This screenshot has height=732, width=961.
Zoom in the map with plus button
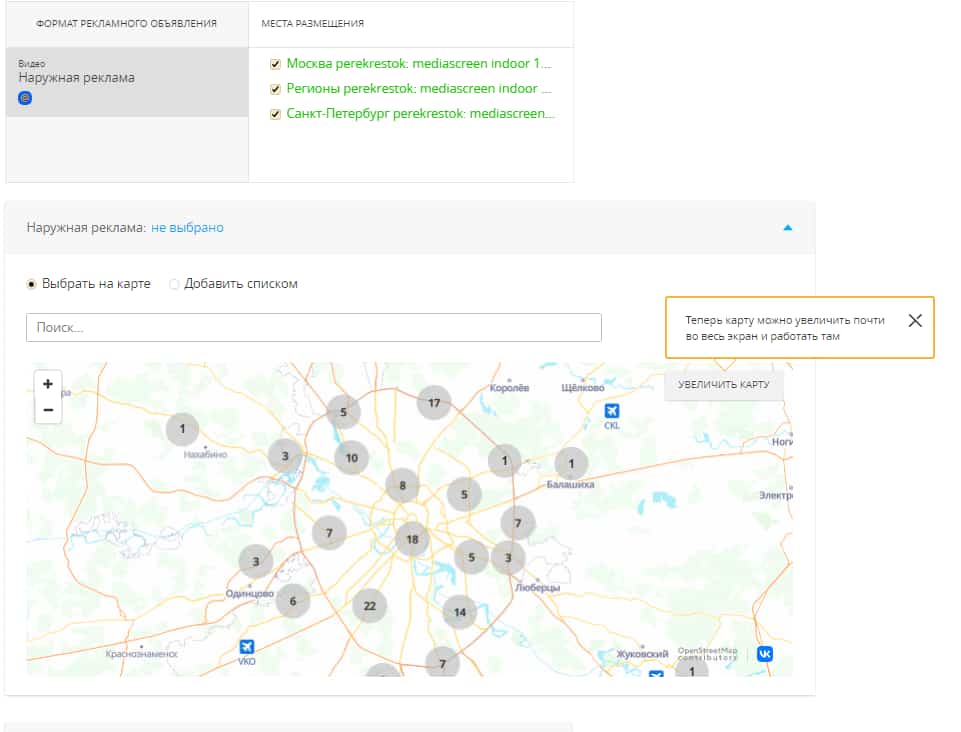[48, 384]
